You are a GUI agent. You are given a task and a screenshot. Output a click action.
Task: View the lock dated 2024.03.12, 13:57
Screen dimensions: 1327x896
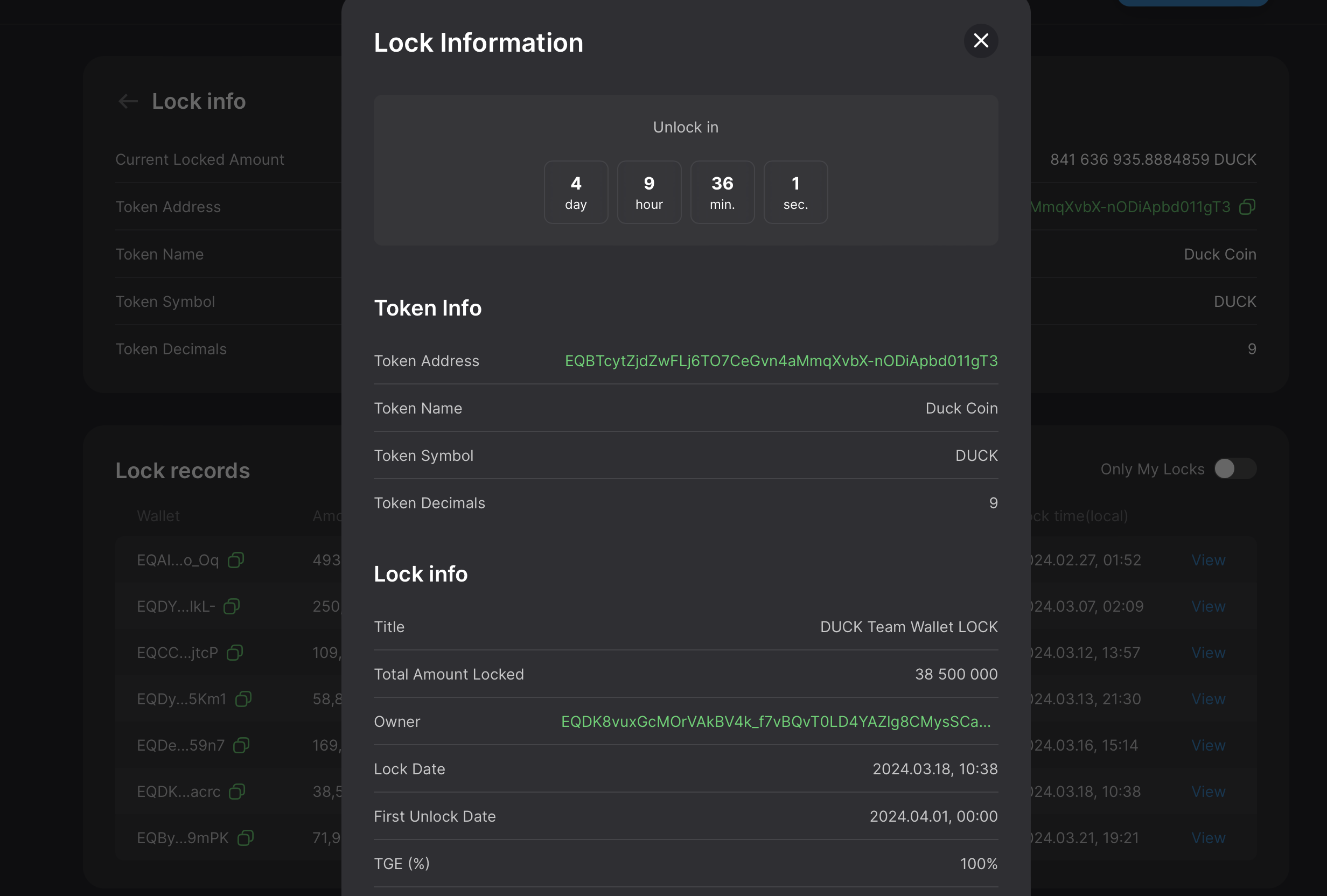click(1207, 653)
